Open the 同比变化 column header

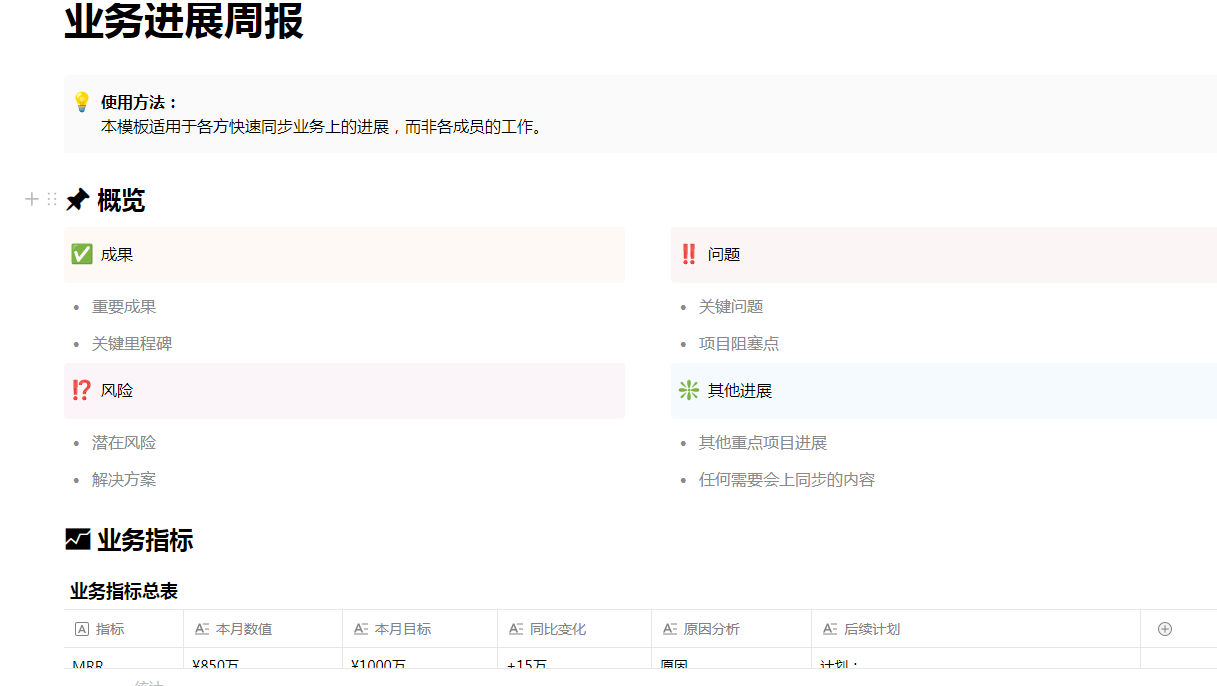click(x=575, y=629)
